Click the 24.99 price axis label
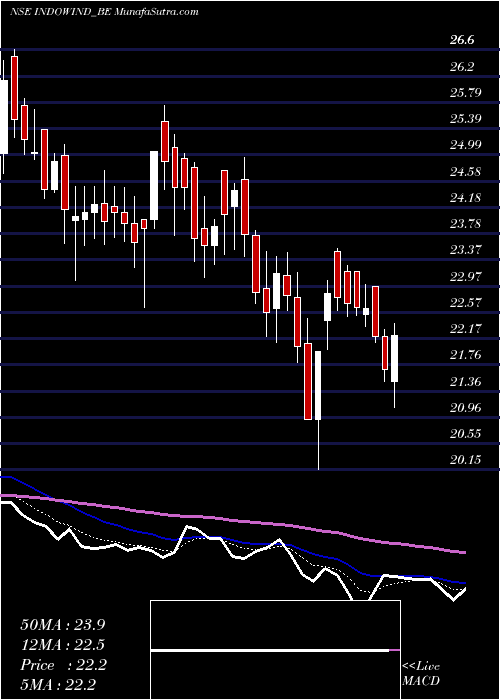Image resolution: width=500 pixels, height=700 pixels. click(x=465, y=145)
